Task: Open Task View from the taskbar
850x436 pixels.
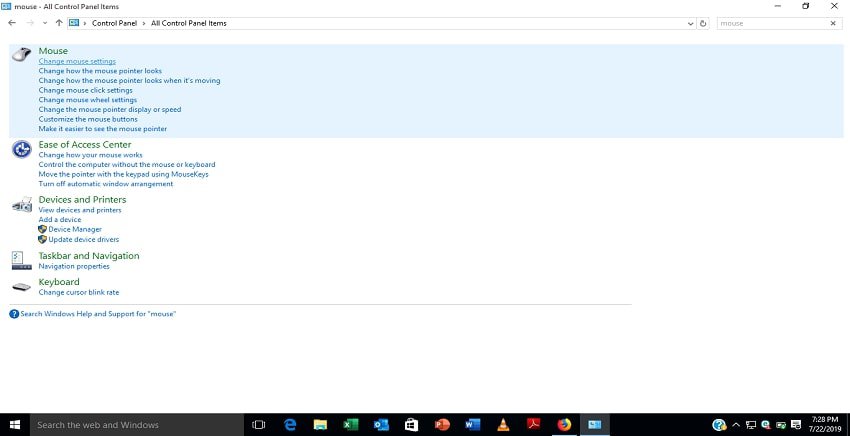Action: (259, 425)
